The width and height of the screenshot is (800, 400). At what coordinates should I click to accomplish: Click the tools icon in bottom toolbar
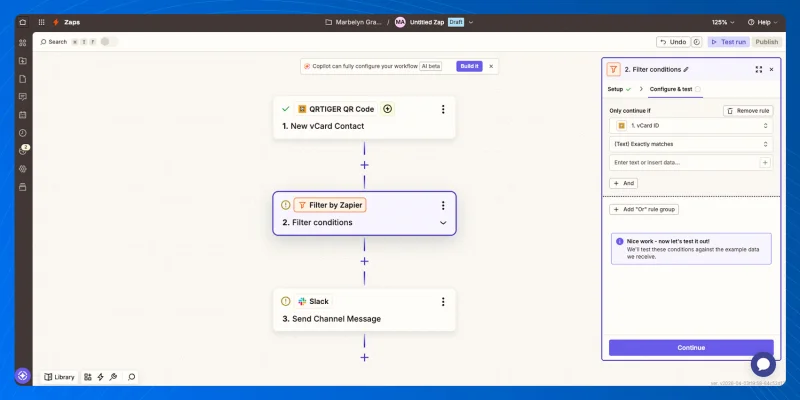pyautogui.click(x=113, y=377)
